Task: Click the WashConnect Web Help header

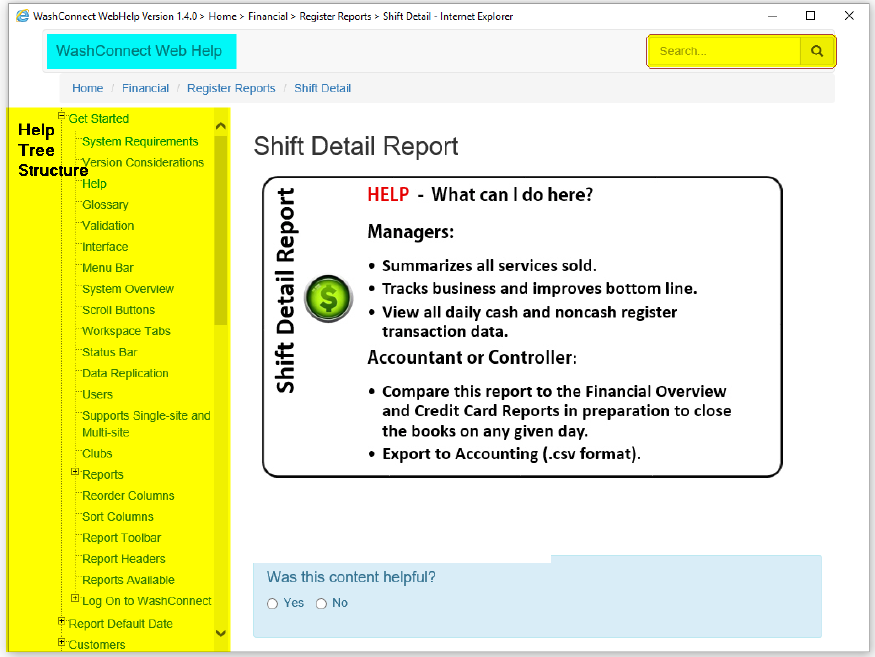Action: pos(139,51)
